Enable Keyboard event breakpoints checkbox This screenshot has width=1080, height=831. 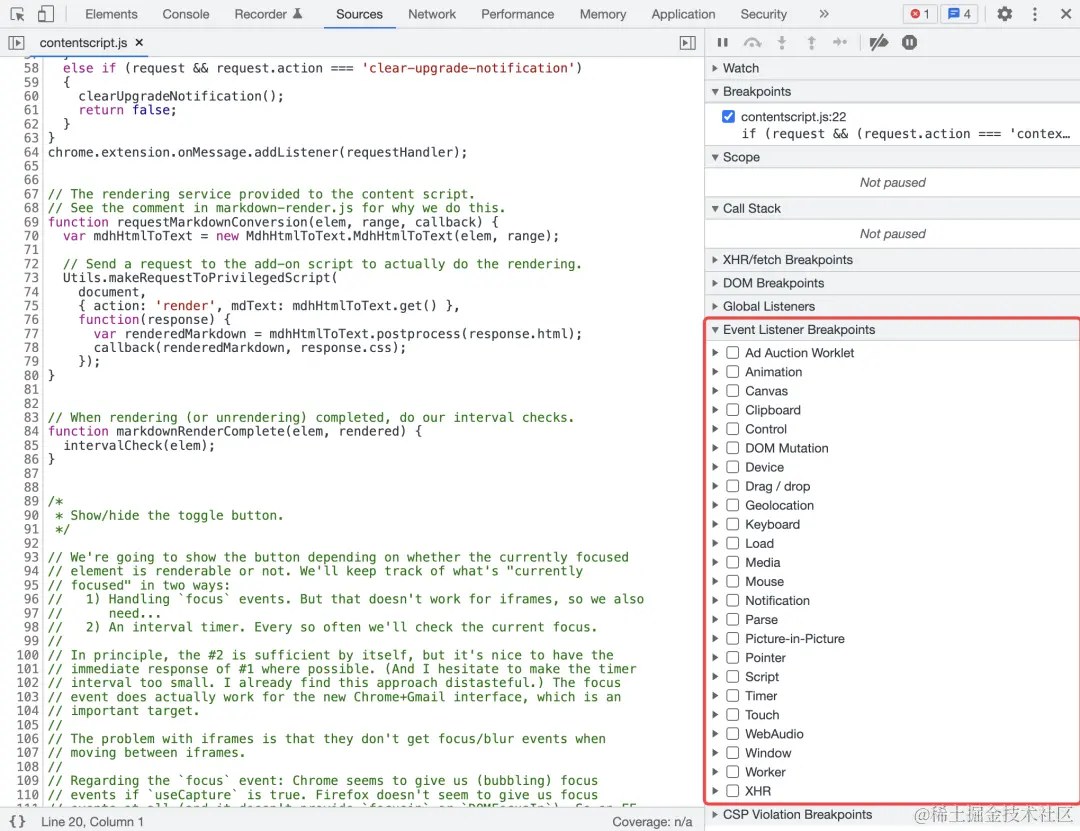click(x=733, y=524)
